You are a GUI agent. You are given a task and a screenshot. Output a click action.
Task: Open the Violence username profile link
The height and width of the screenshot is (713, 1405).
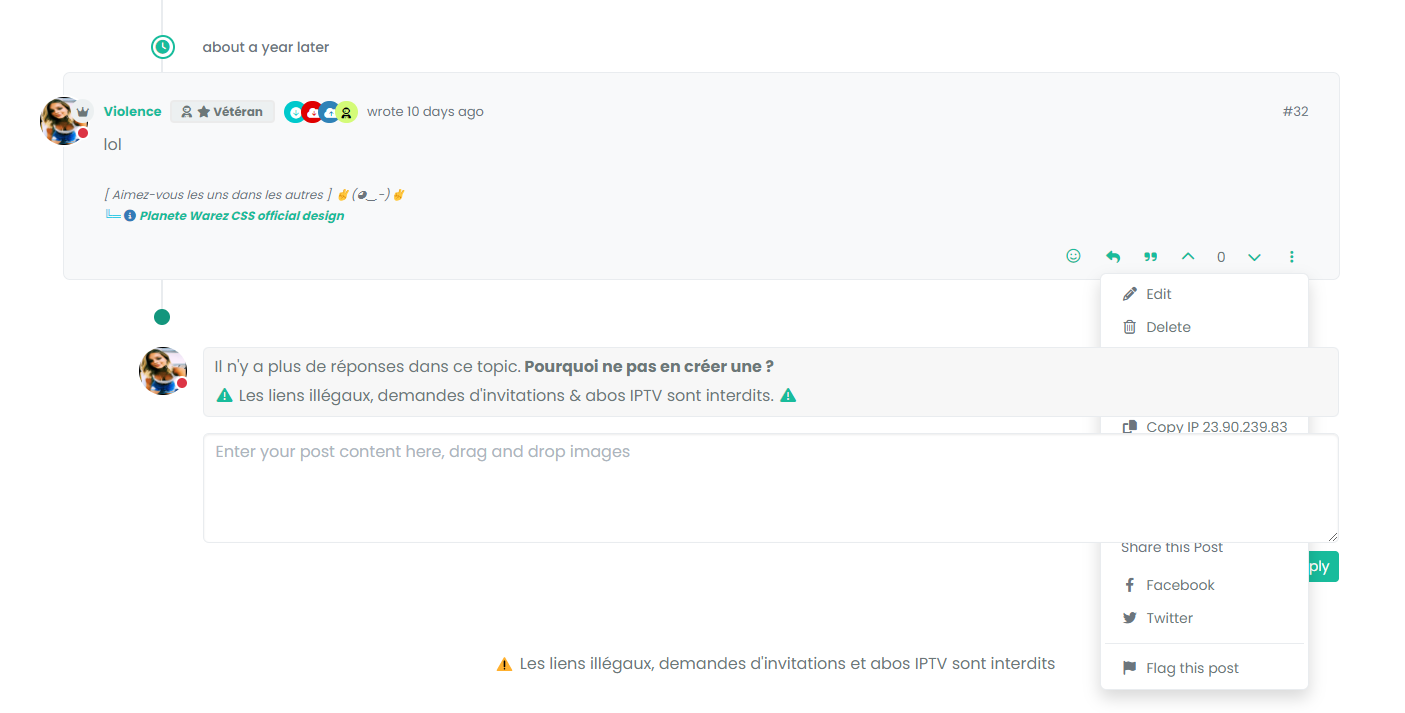132,112
